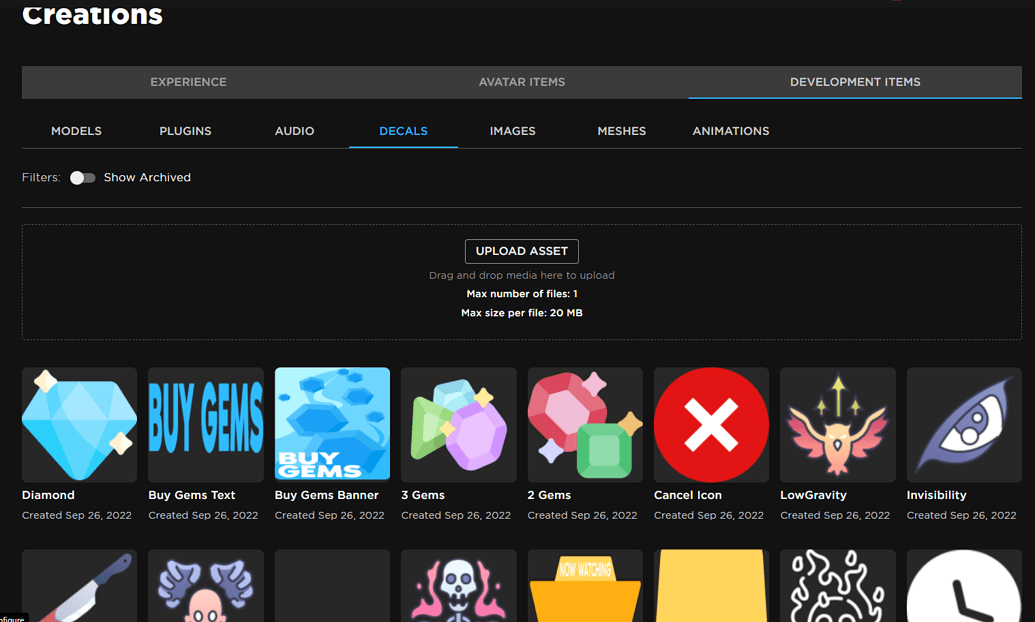The image size is (1035, 622).
Task: Open the LowGravity decal
Action: click(x=837, y=424)
